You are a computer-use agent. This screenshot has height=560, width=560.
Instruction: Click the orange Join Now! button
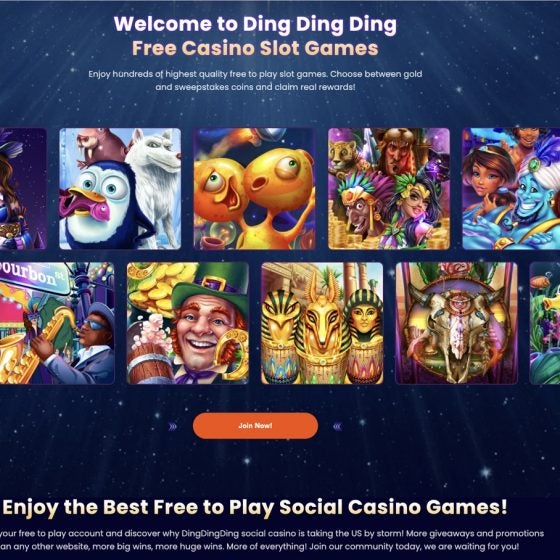[x=255, y=425]
